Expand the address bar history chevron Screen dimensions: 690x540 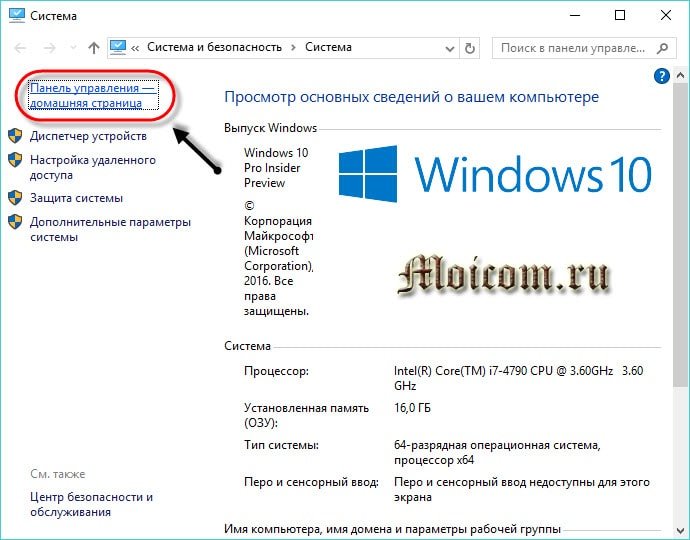pos(449,48)
